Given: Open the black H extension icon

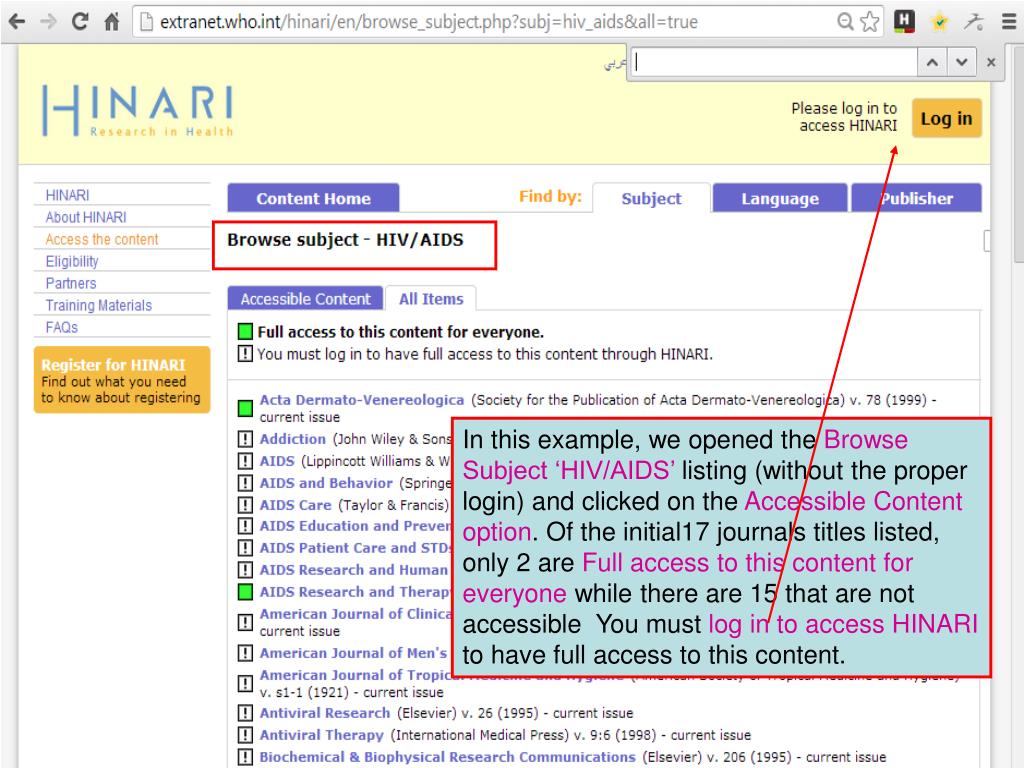Looking at the screenshot, I should [x=904, y=21].
